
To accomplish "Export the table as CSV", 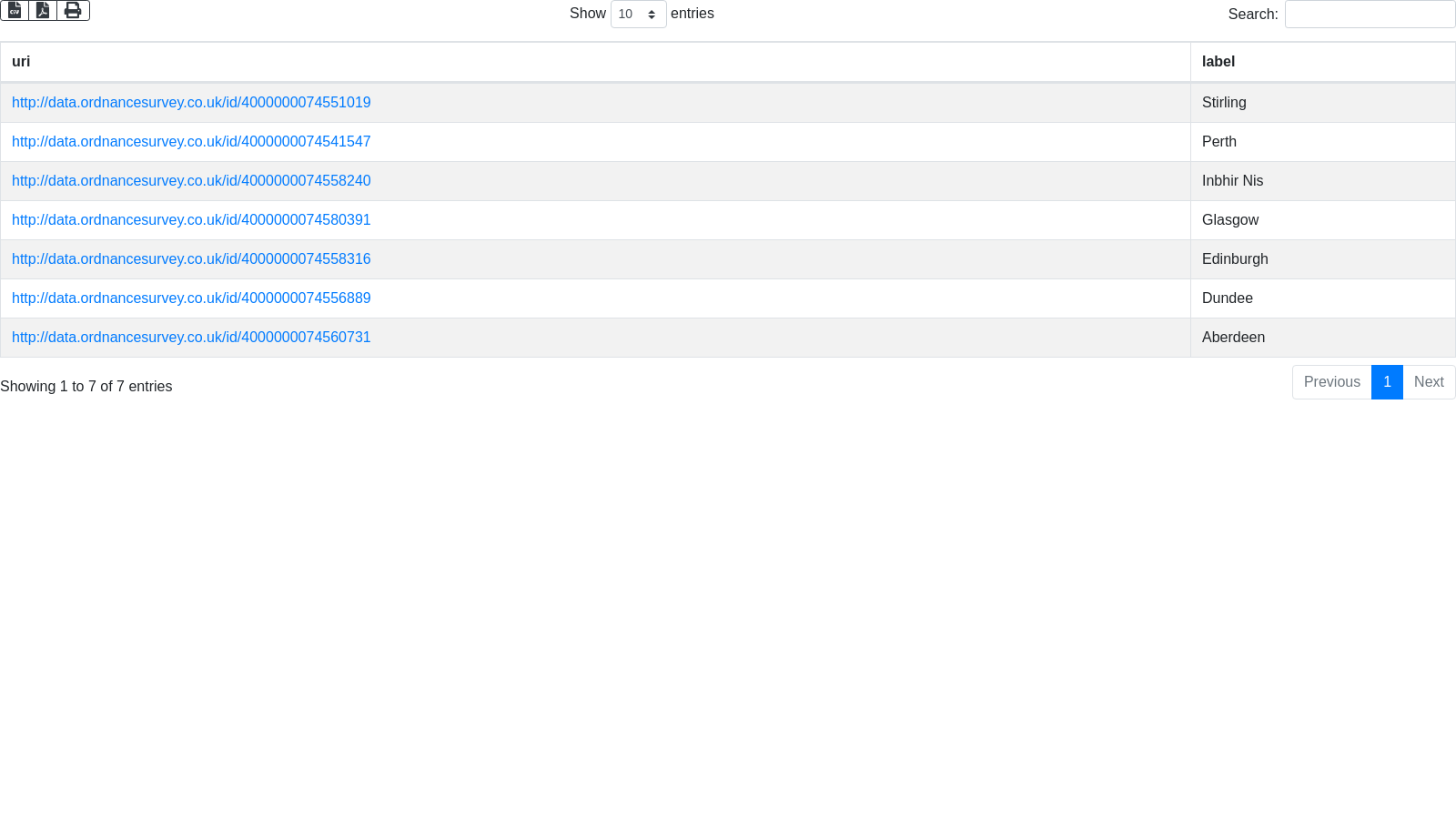I will click(x=15, y=10).
